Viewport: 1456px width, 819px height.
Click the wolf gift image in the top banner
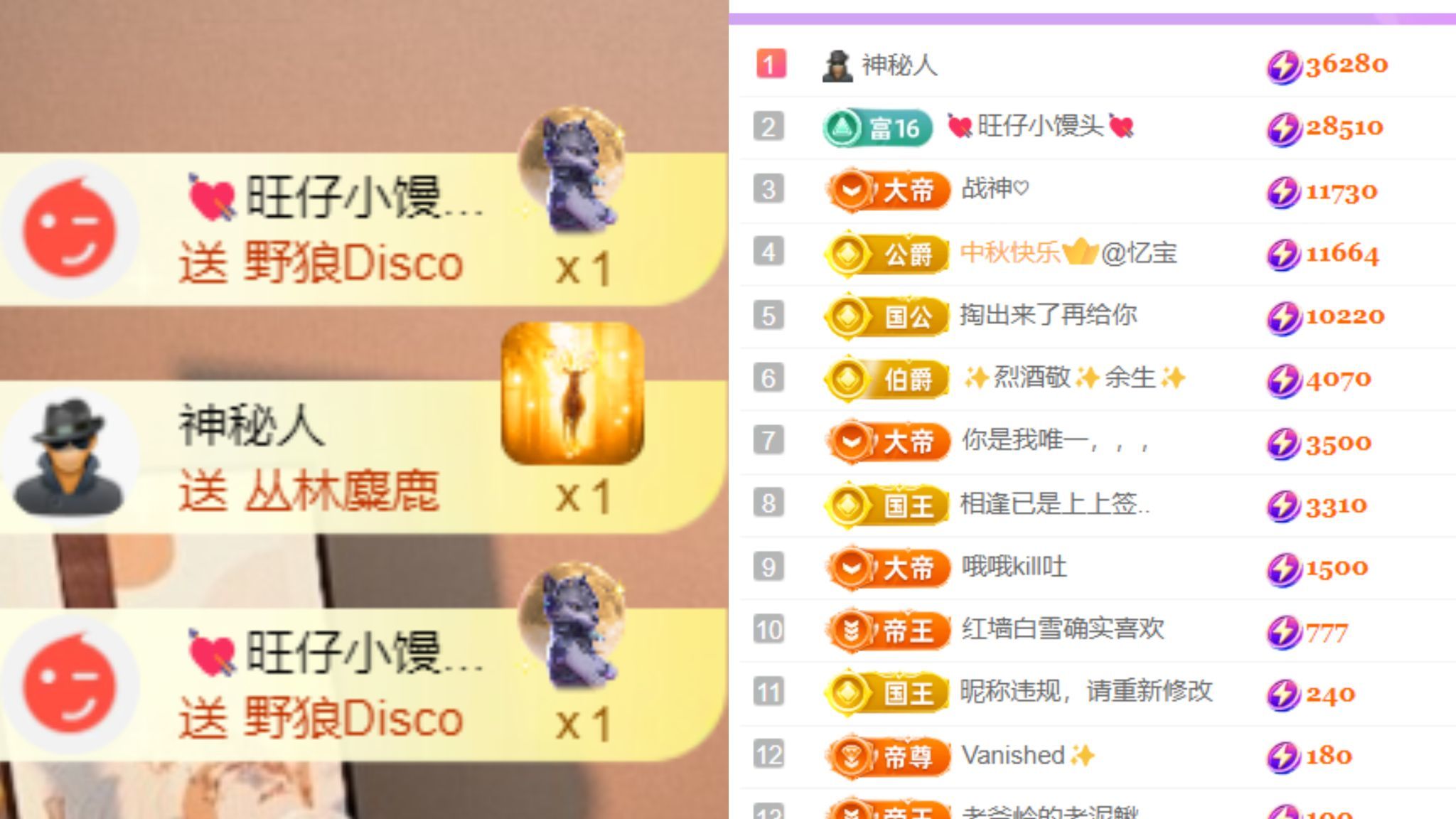pyautogui.click(x=573, y=169)
